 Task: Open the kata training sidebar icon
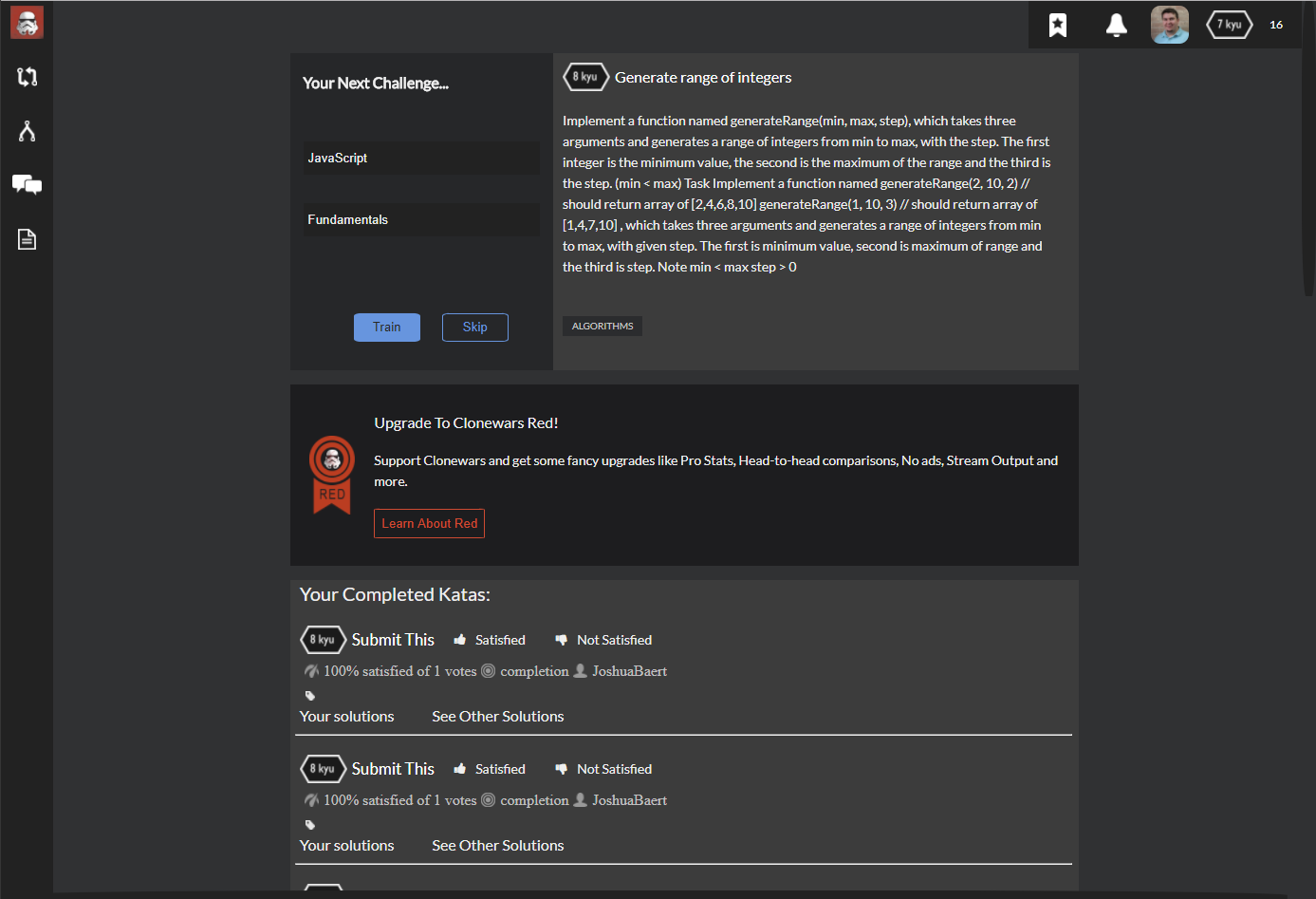27,77
